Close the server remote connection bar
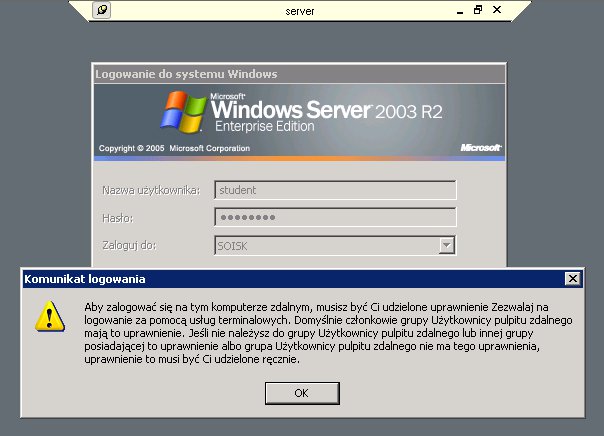Viewport: 604px width, 436px height. coord(497,10)
